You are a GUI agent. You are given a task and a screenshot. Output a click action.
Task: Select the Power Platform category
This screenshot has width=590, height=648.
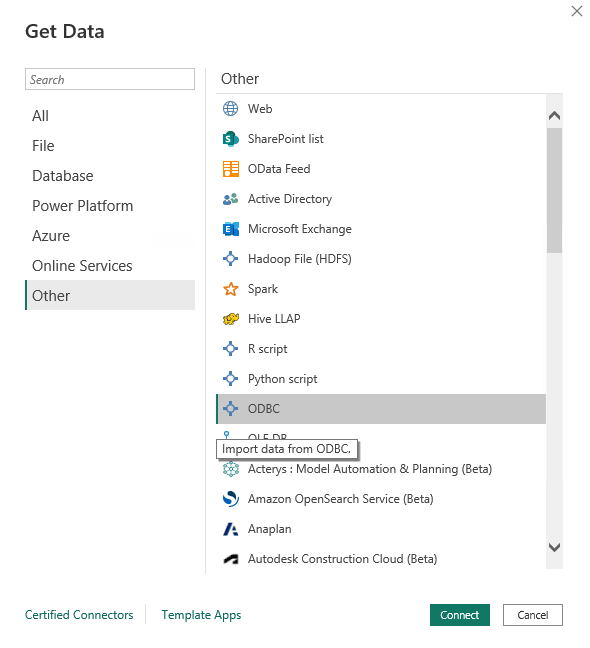point(110,206)
